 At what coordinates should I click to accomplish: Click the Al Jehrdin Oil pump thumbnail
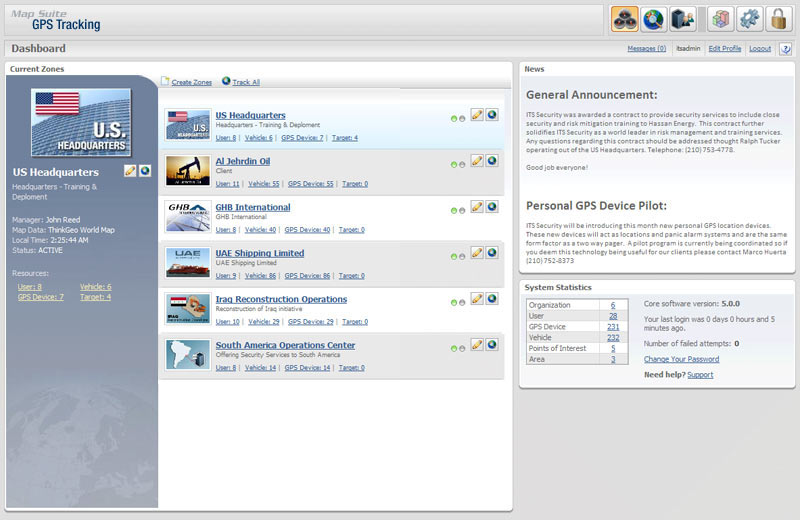(188, 170)
